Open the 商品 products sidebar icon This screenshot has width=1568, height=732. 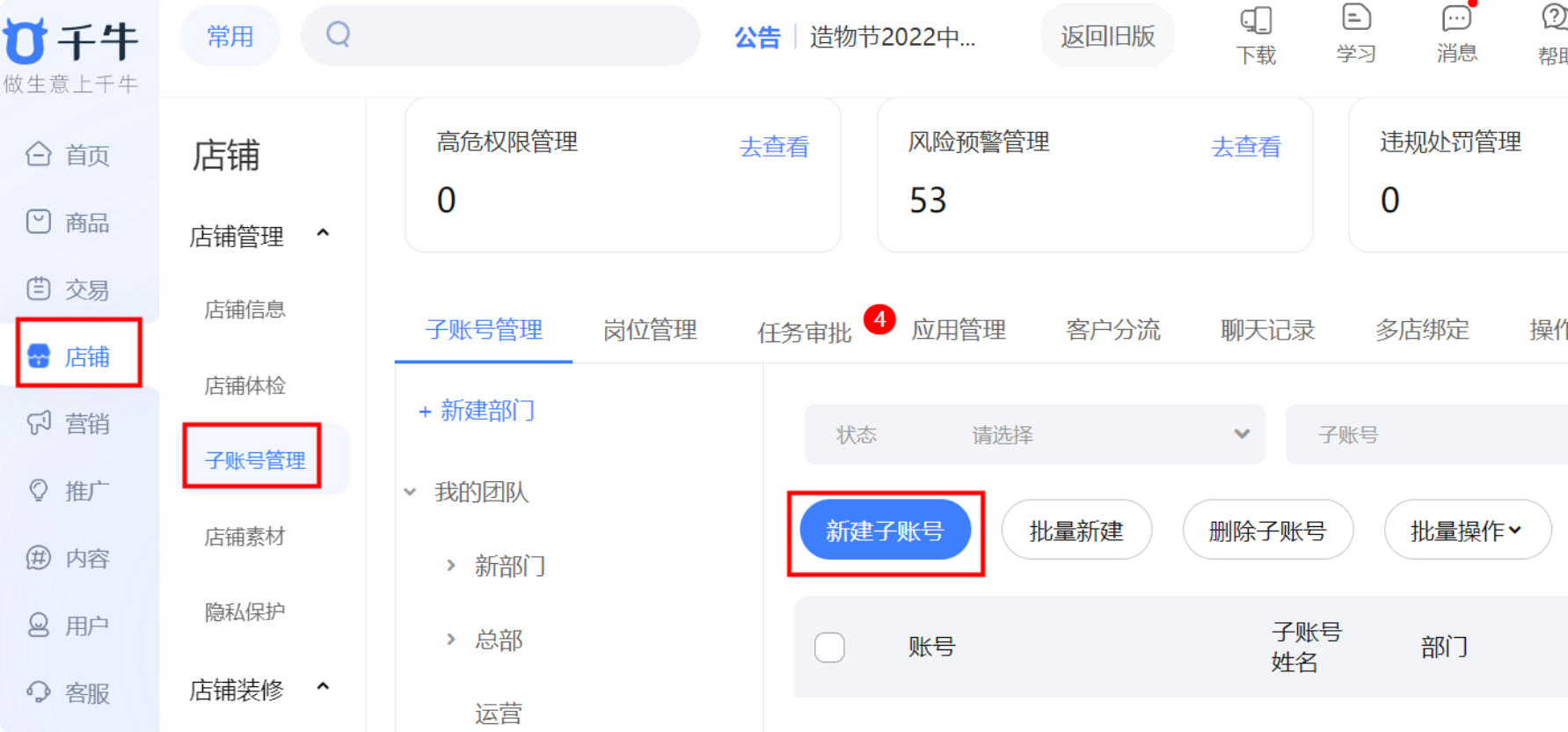(x=39, y=222)
